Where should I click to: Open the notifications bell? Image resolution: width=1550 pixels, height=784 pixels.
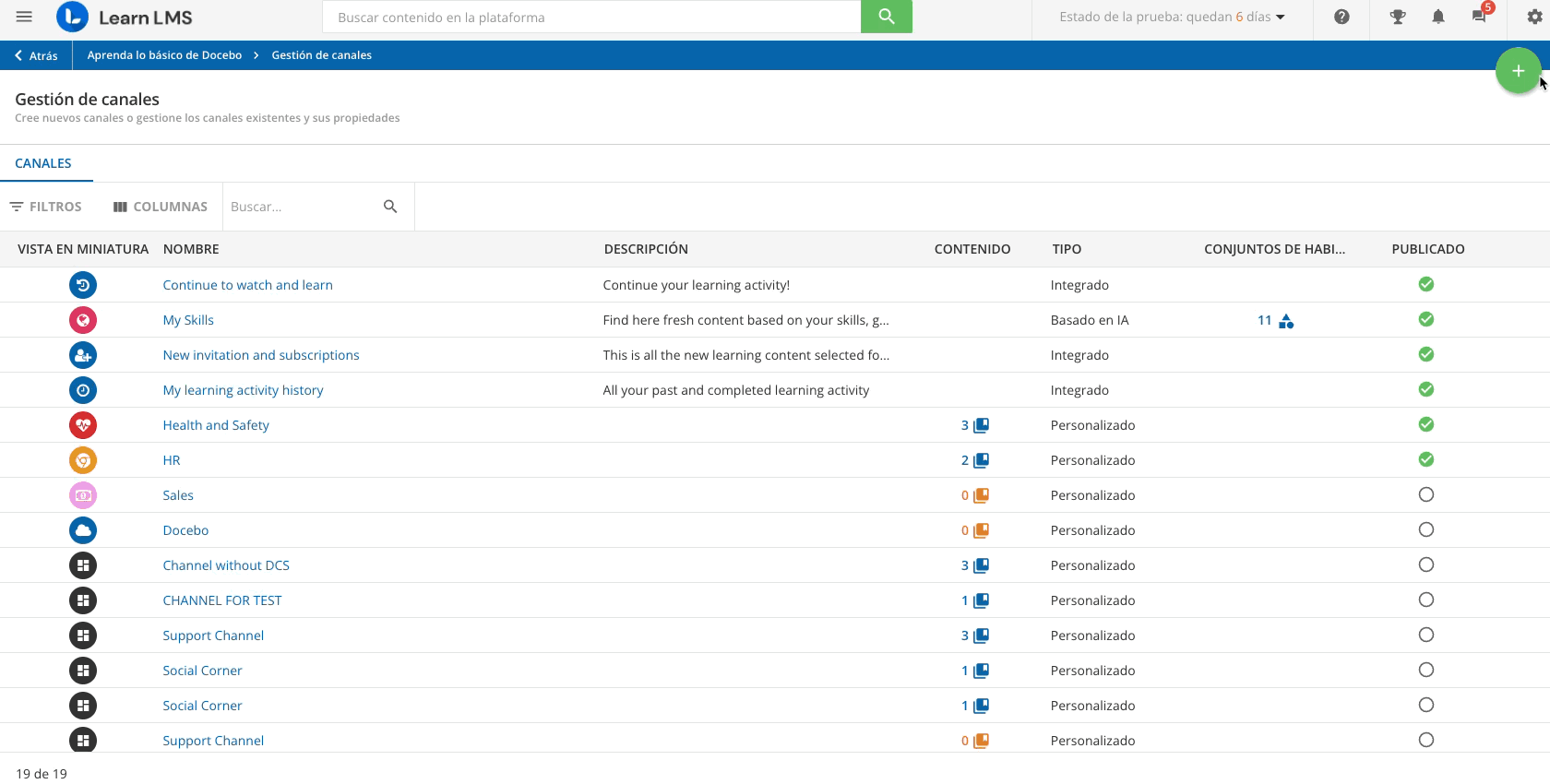click(1437, 17)
